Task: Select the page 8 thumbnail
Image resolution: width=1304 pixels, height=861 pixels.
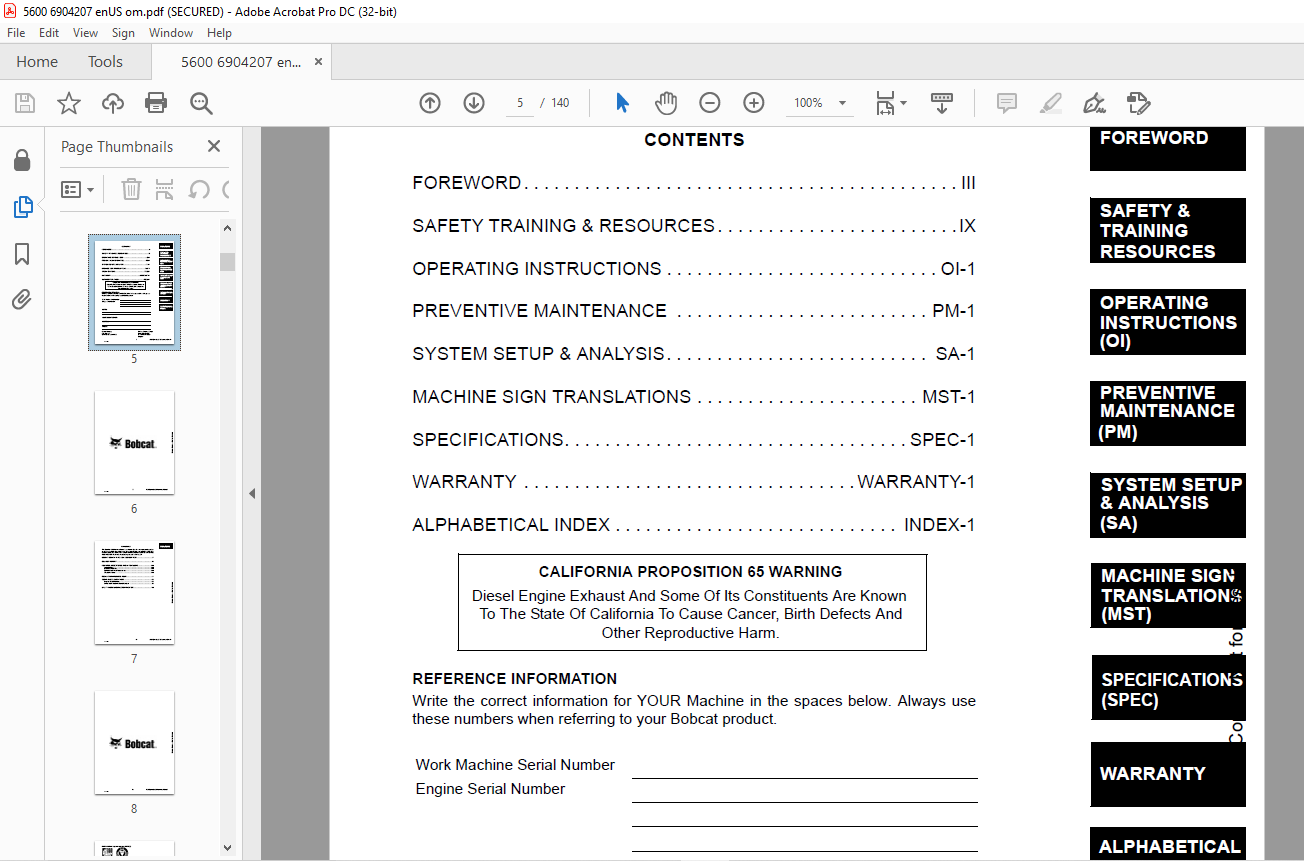Action: pyautogui.click(x=134, y=743)
